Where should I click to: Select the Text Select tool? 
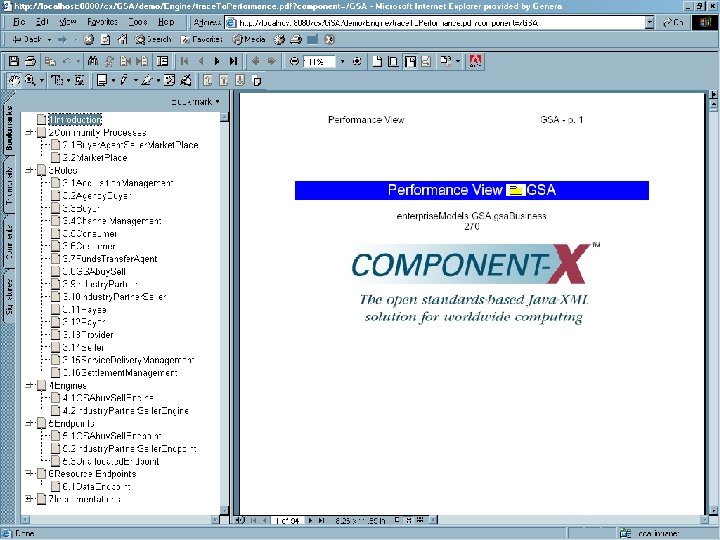[x=56, y=81]
